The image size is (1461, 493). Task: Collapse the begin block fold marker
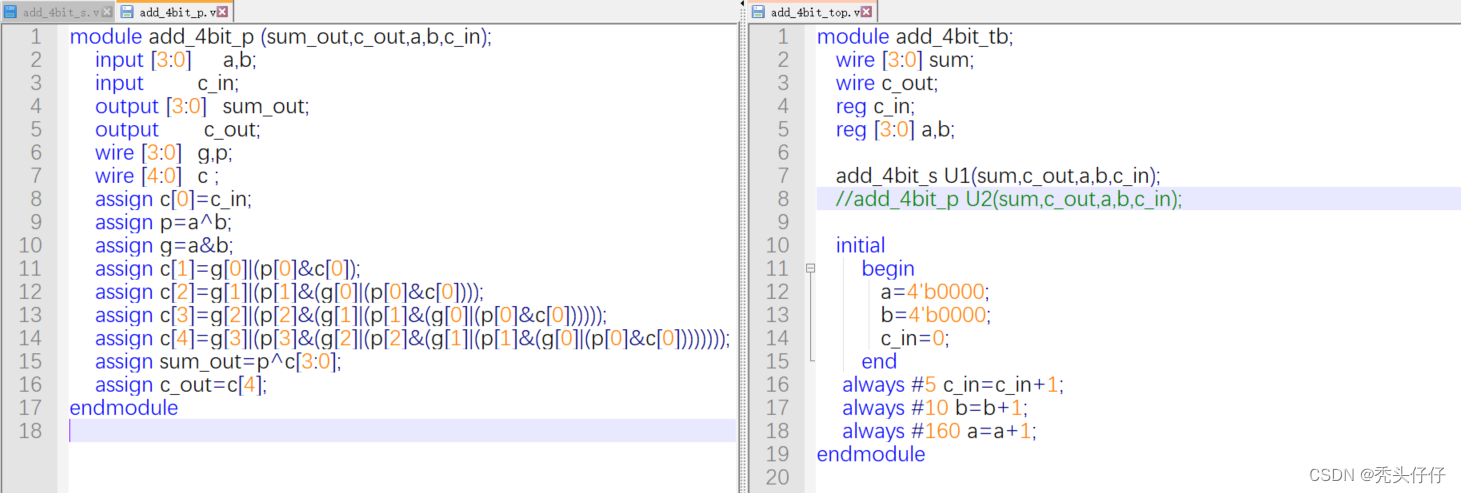tap(810, 268)
